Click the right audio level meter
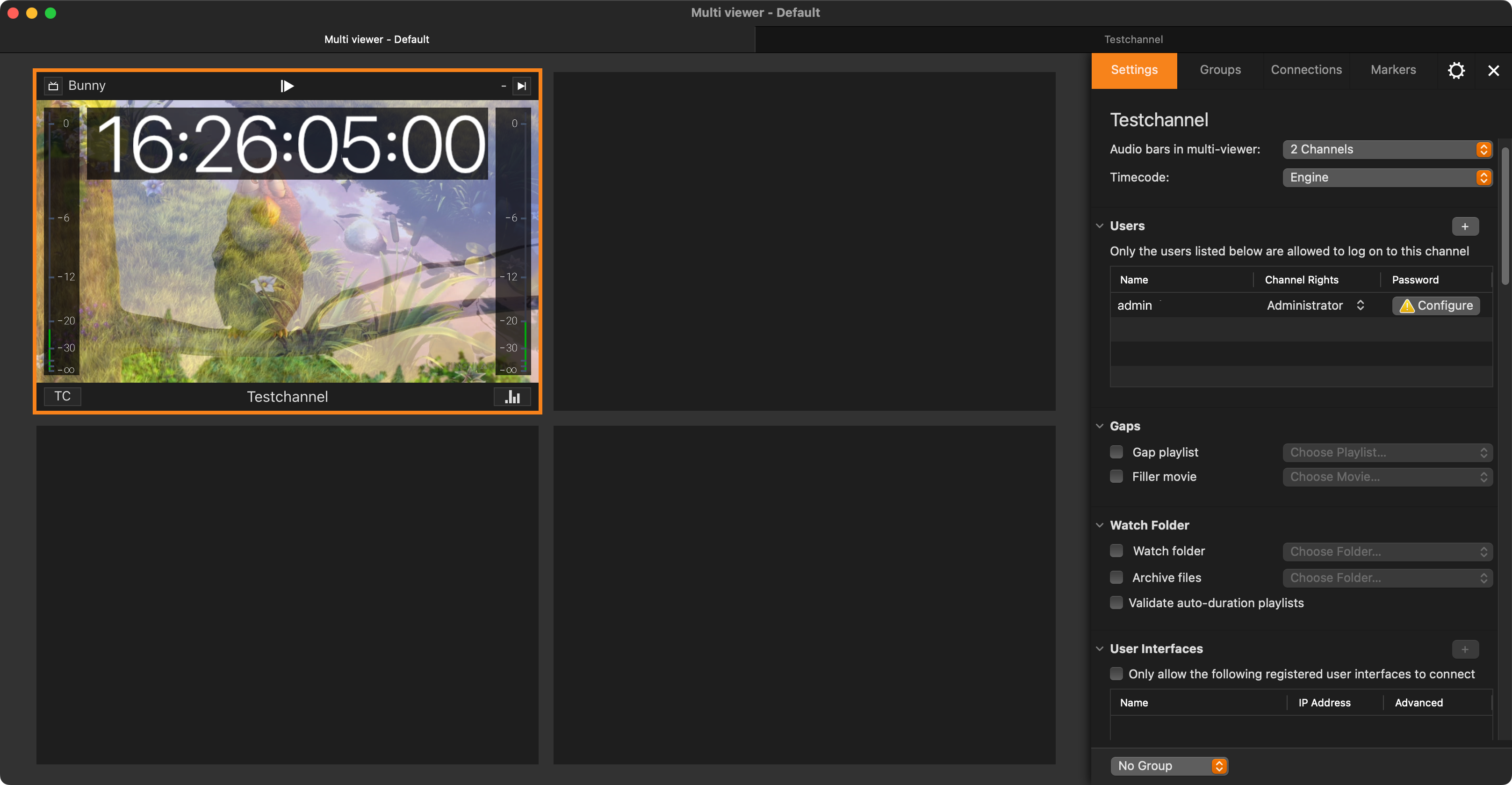 click(x=514, y=242)
